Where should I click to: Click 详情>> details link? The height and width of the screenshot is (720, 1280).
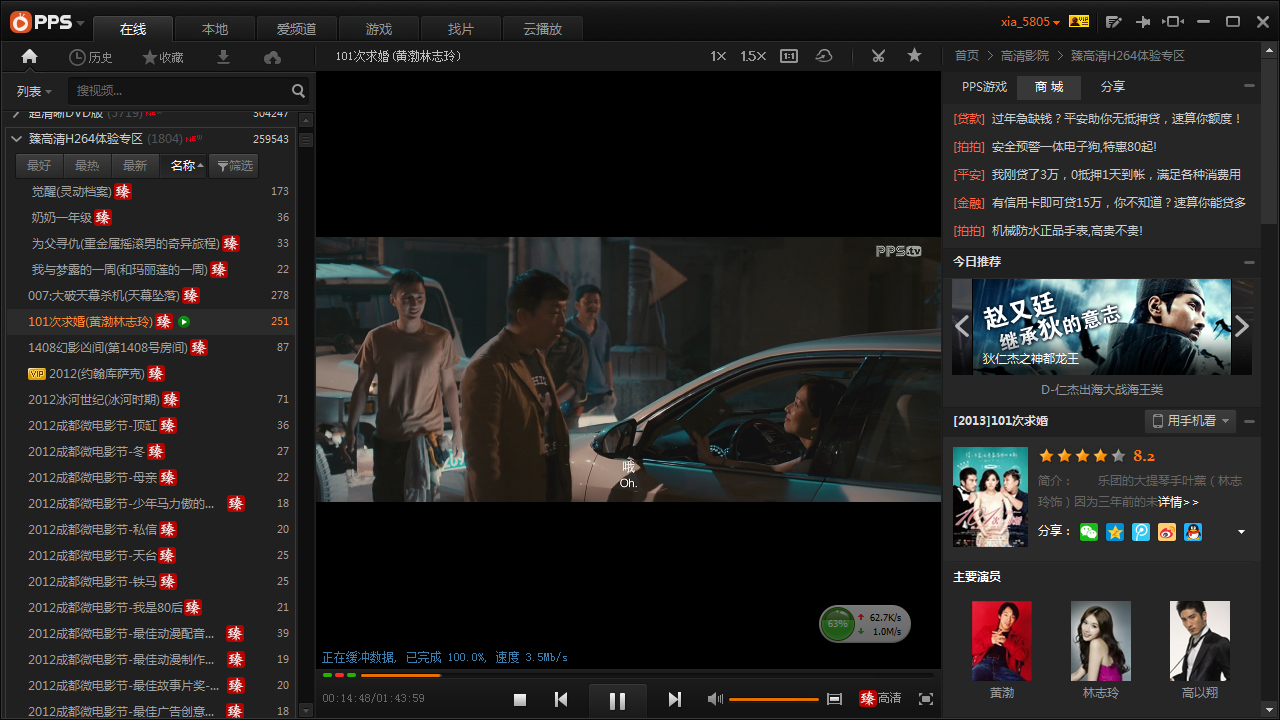[1178, 502]
